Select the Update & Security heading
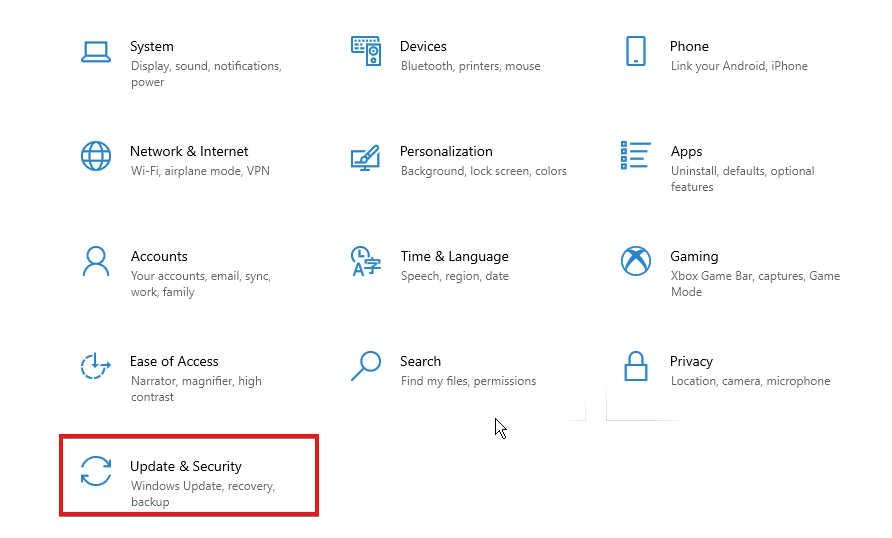Screen dimensions: 892x538 click(186, 466)
